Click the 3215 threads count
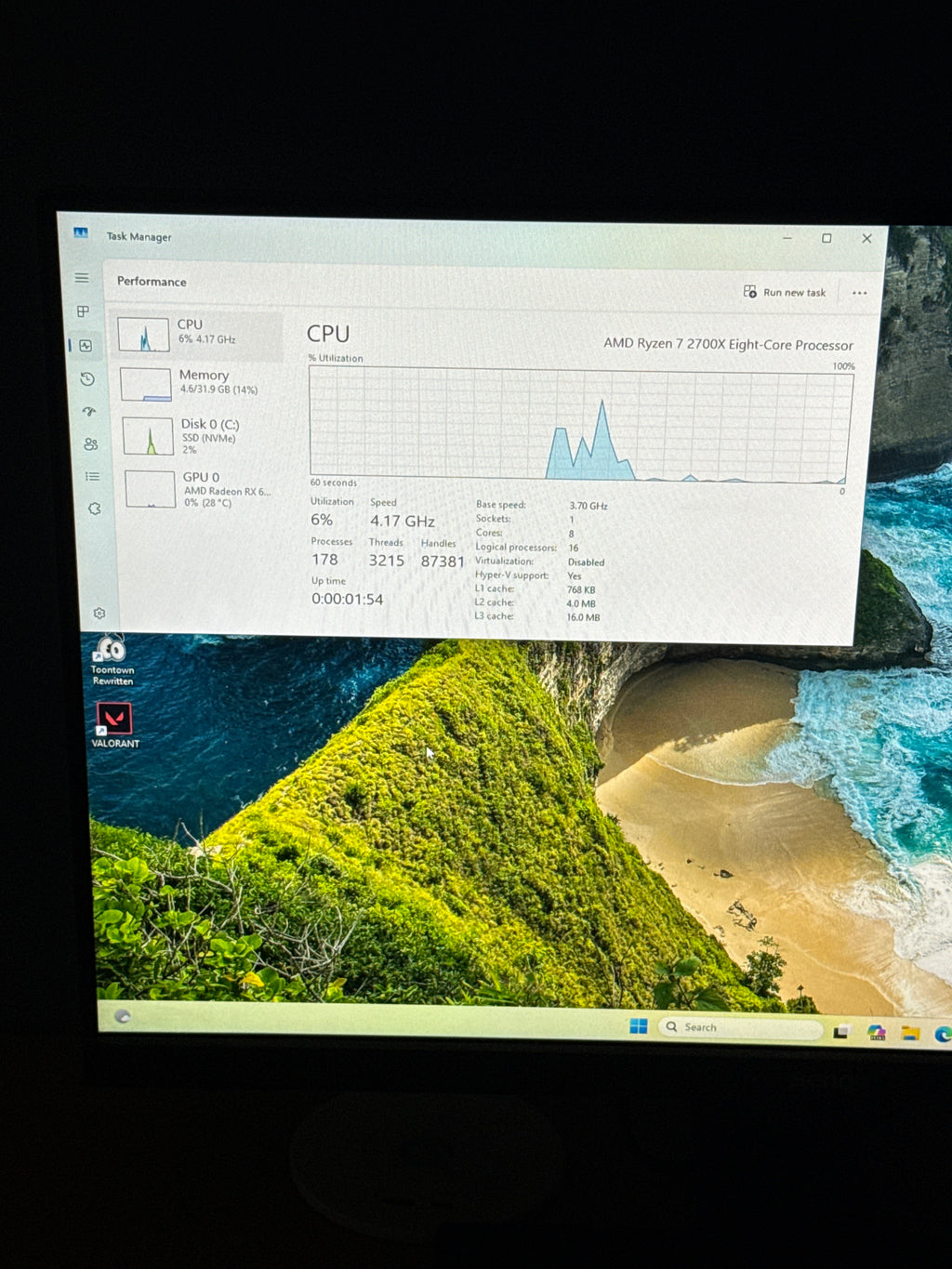The image size is (952, 1269). pyautogui.click(x=387, y=561)
